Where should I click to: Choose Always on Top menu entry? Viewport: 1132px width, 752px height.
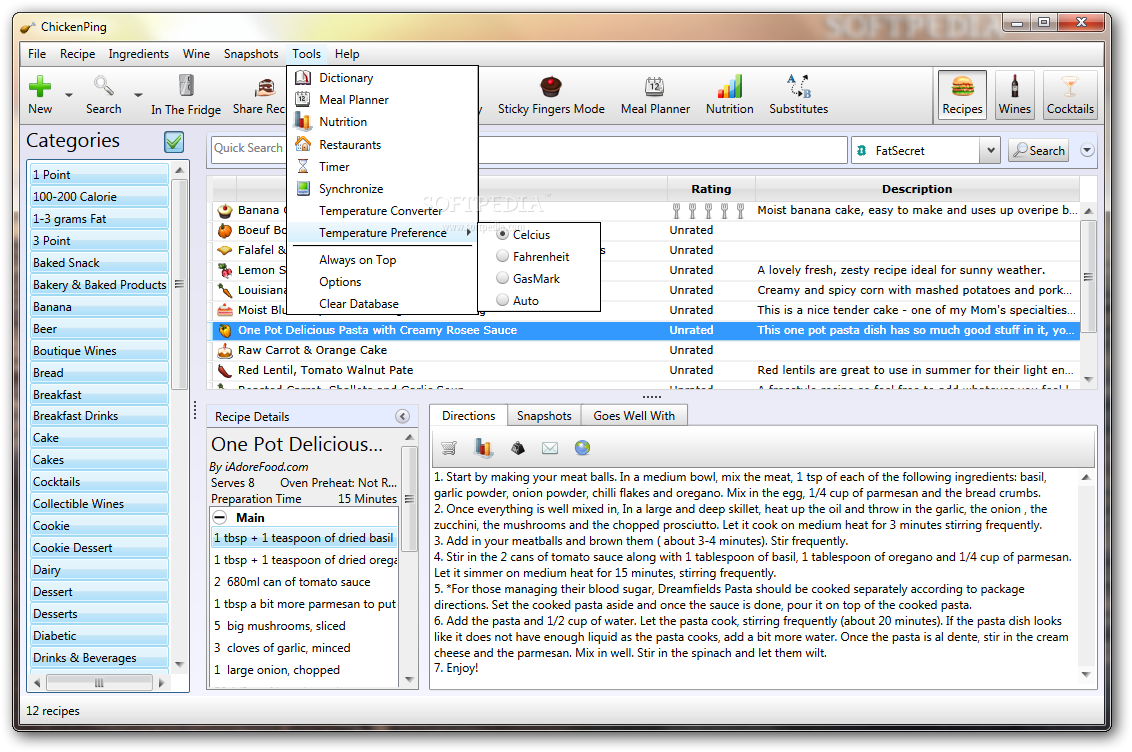click(x=357, y=260)
